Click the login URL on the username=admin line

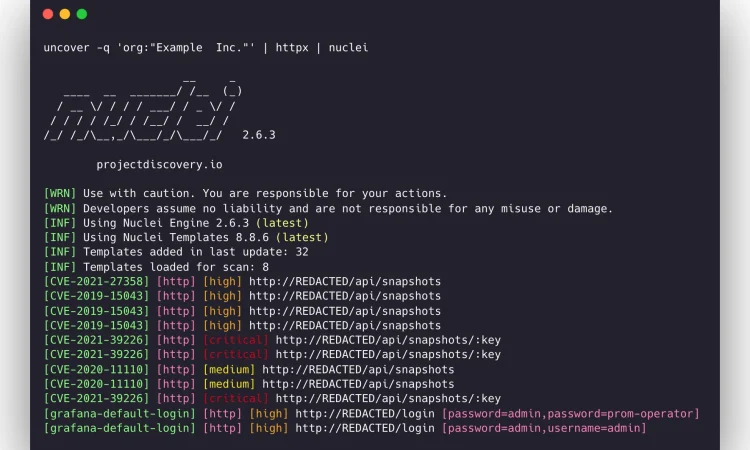click(365, 428)
